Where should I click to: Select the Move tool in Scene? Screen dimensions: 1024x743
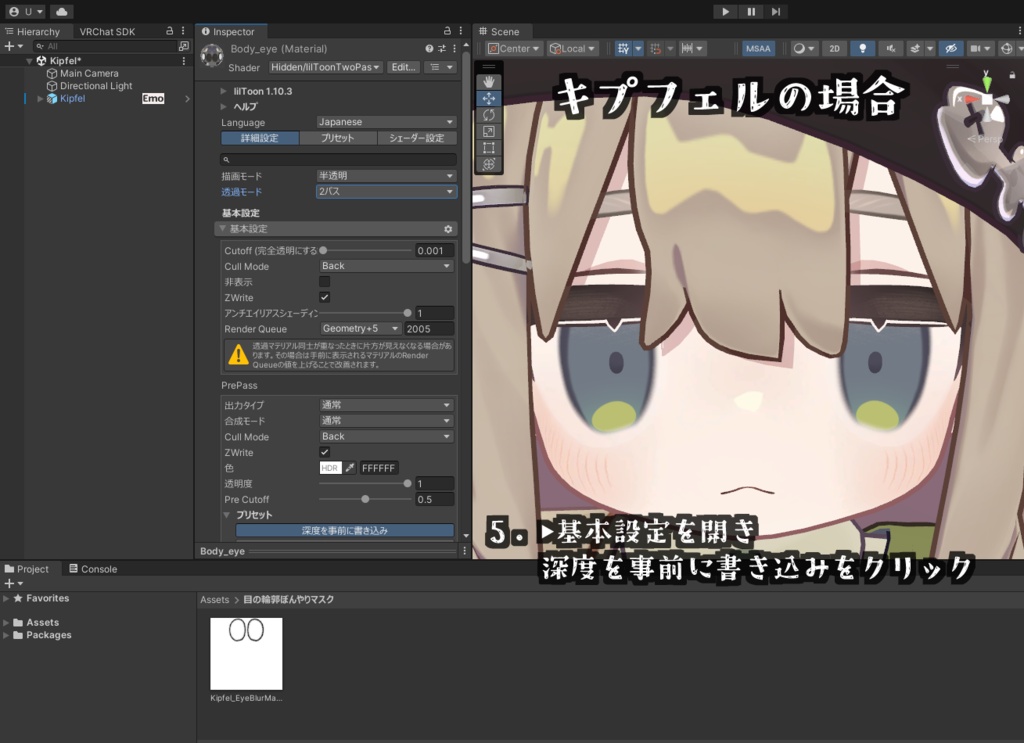[x=488, y=99]
